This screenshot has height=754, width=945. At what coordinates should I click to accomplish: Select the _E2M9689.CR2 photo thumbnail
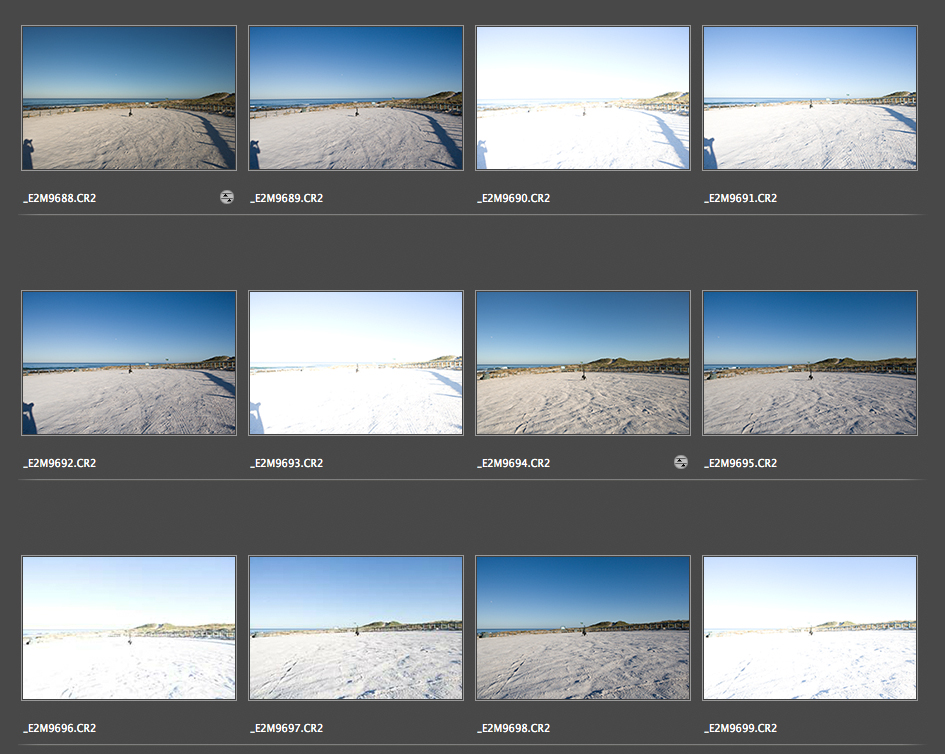pos(356,98)
